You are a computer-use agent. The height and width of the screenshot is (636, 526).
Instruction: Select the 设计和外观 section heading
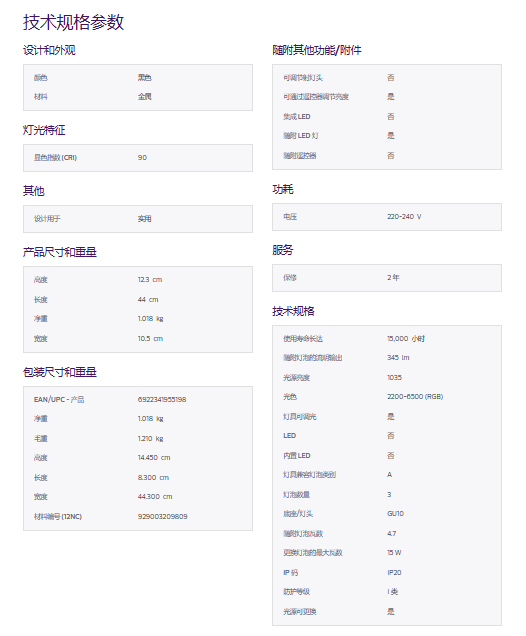click(x=49, y=50)
